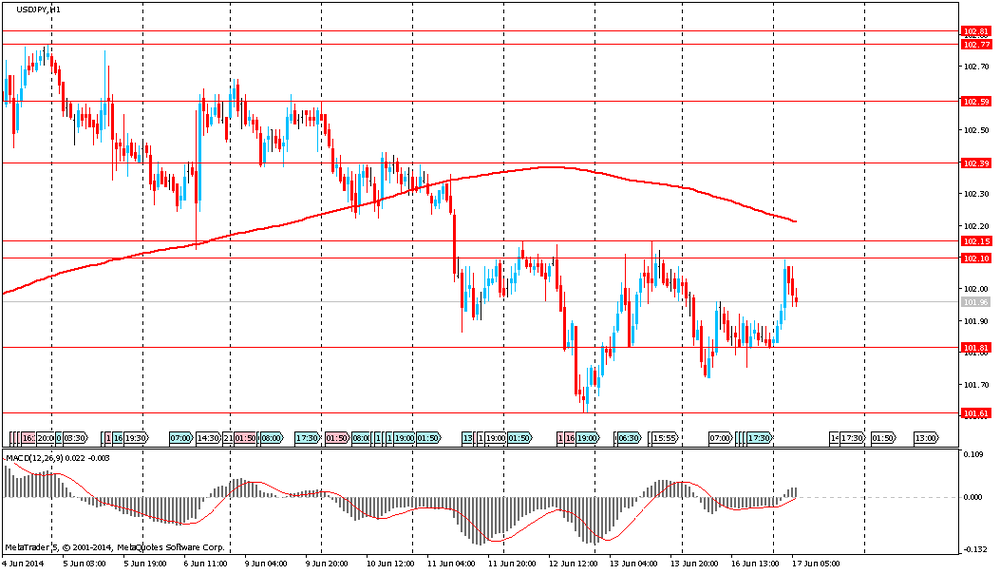Click the 6 Jun 11:00 time label

(x=205, y=564)
